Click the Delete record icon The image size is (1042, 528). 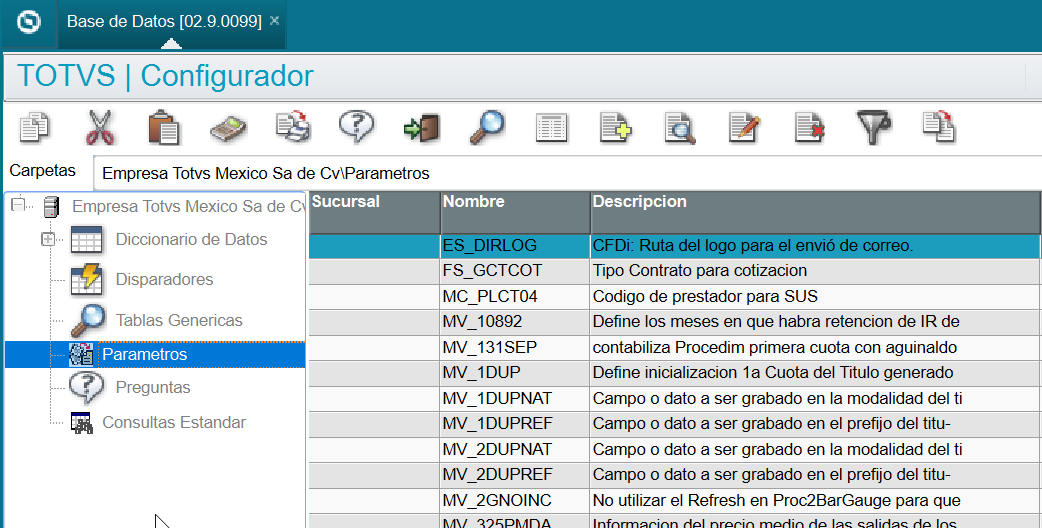tap(809, 128)
